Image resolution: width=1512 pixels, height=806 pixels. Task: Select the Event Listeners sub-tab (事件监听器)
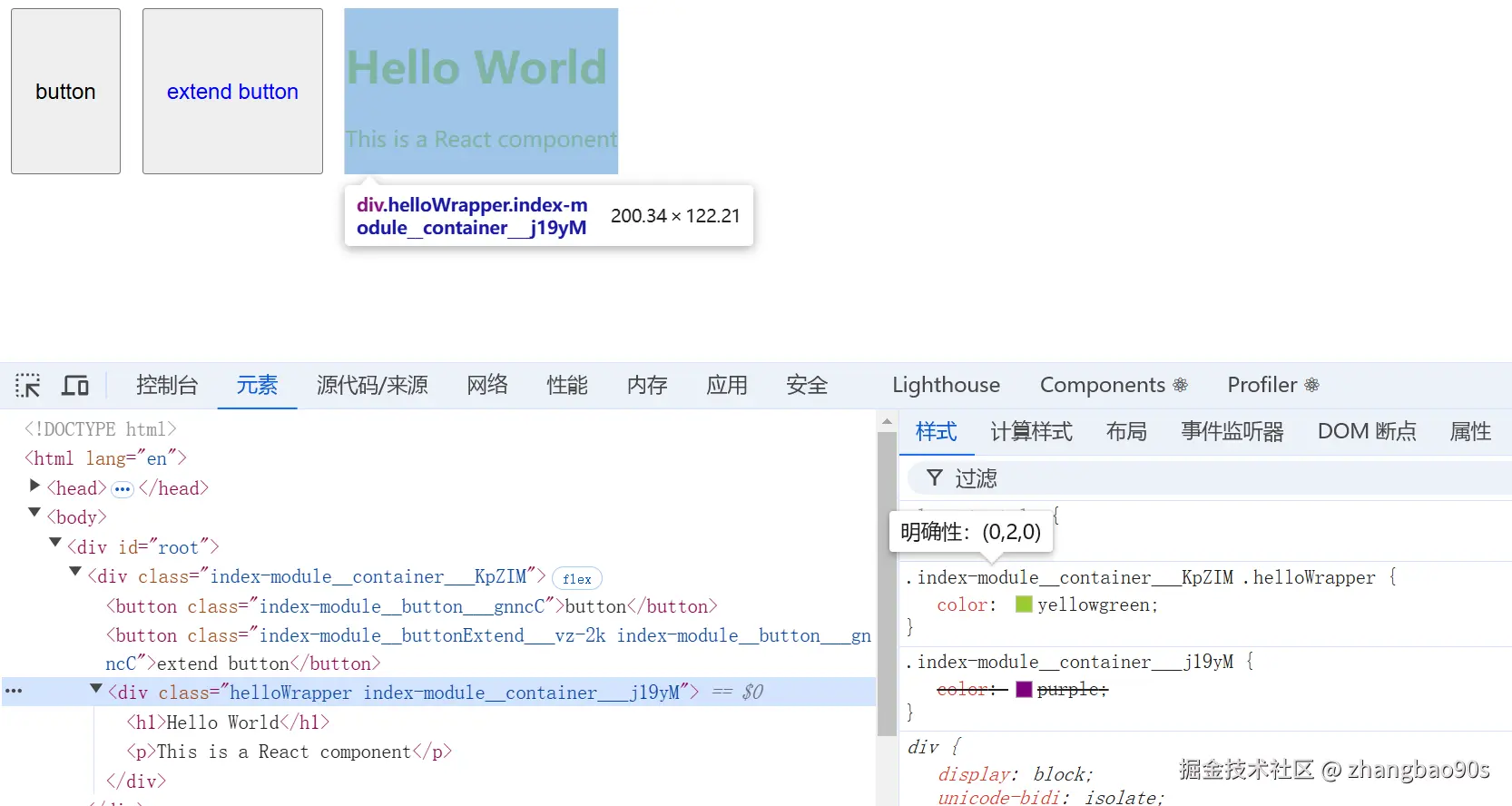pos(1232,431)
